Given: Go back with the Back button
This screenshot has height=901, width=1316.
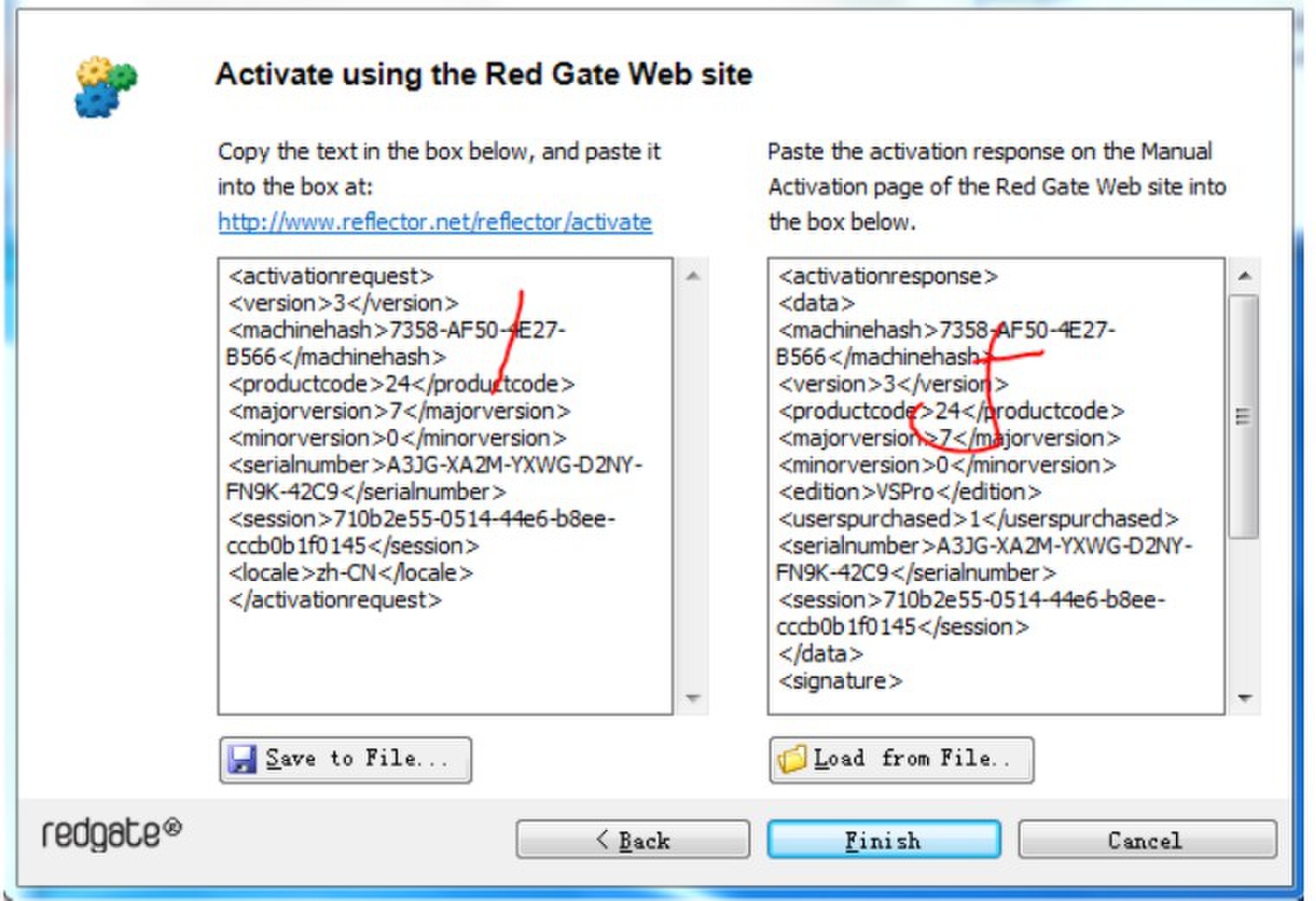Looking at the screenshot, I should pyautogui.click(x=633, y=840).
